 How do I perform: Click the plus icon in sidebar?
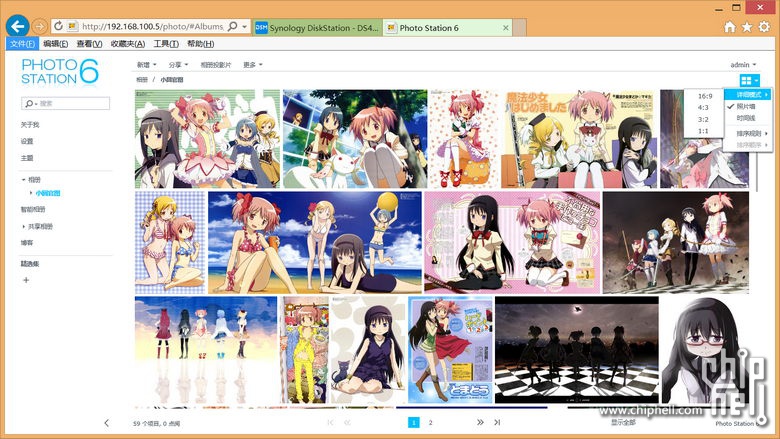[26, 280]
